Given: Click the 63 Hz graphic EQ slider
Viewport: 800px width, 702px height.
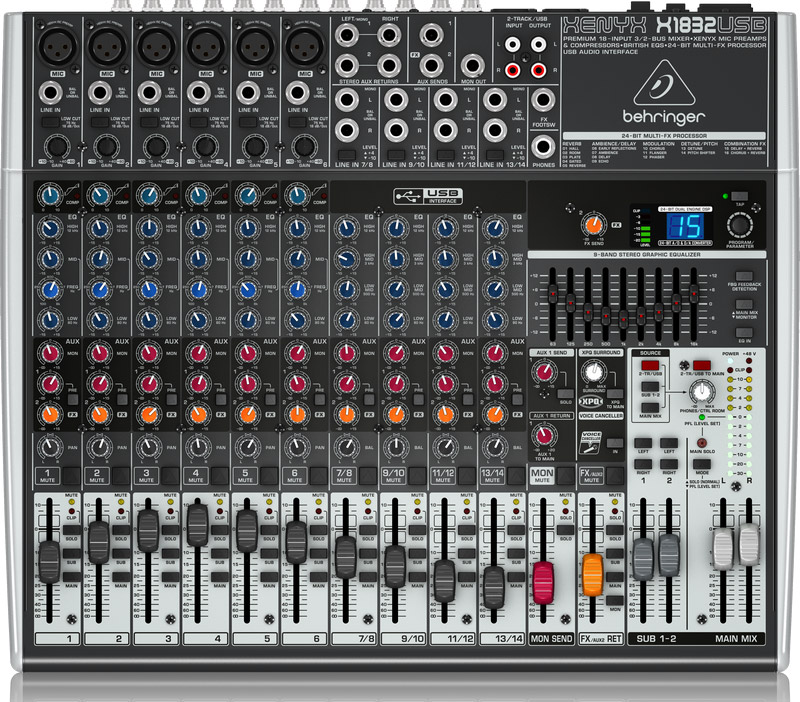Looking at the screenshot, I should 553,295.
